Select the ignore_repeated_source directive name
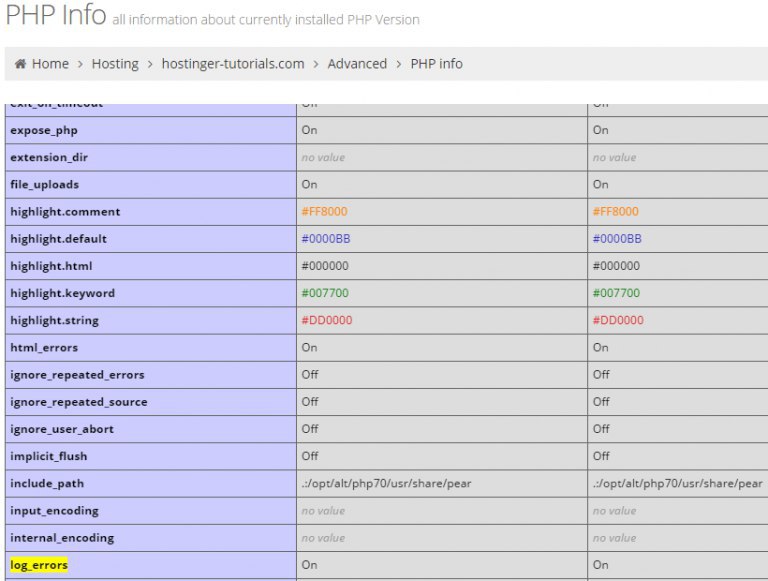Image resolution: width=768 pixels, height=581 pixels. [79, 402]
